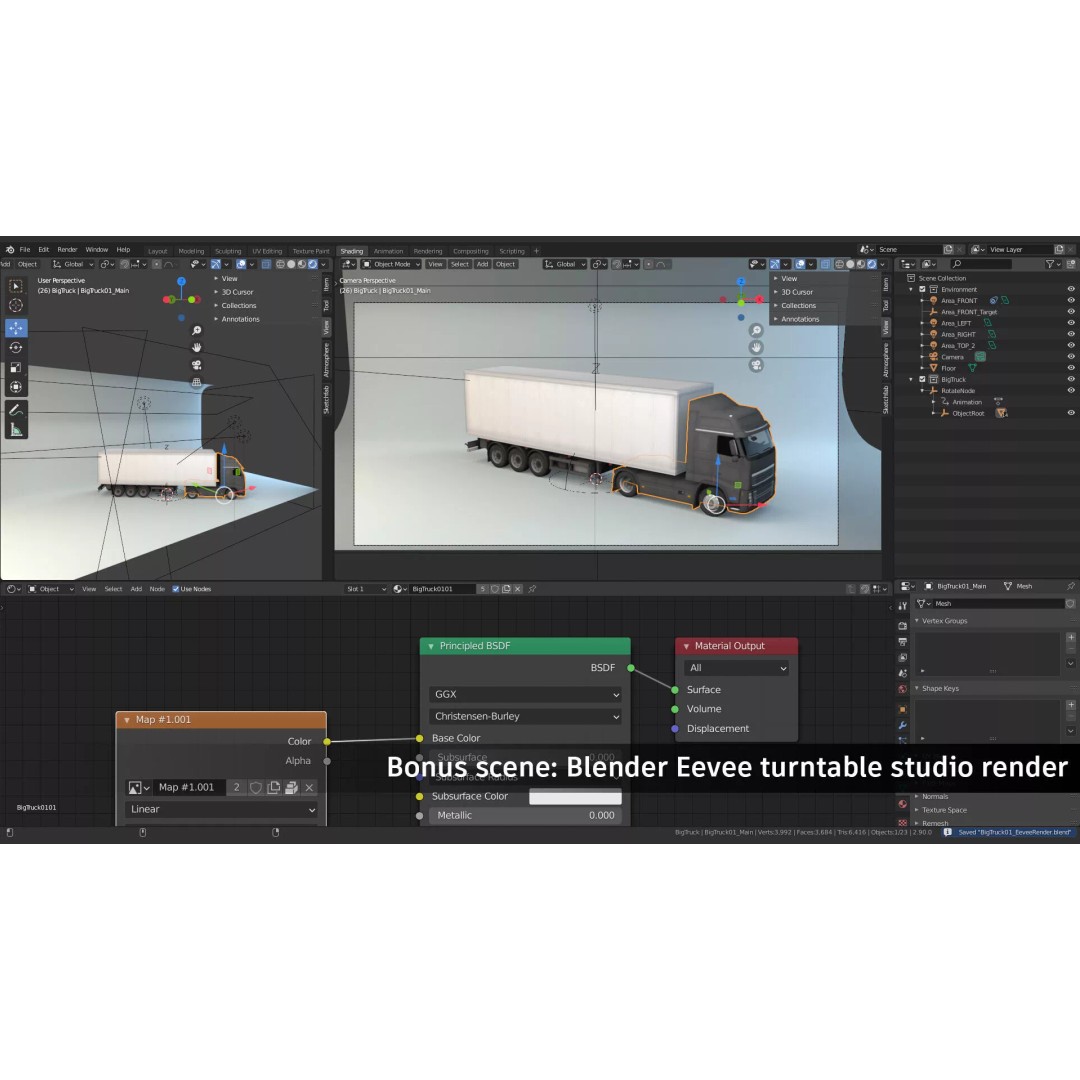Open the Christensen-Burley dropdown
Image resolution: width=1080 pixels, height=1080 pixels.
tap(526, 716)
